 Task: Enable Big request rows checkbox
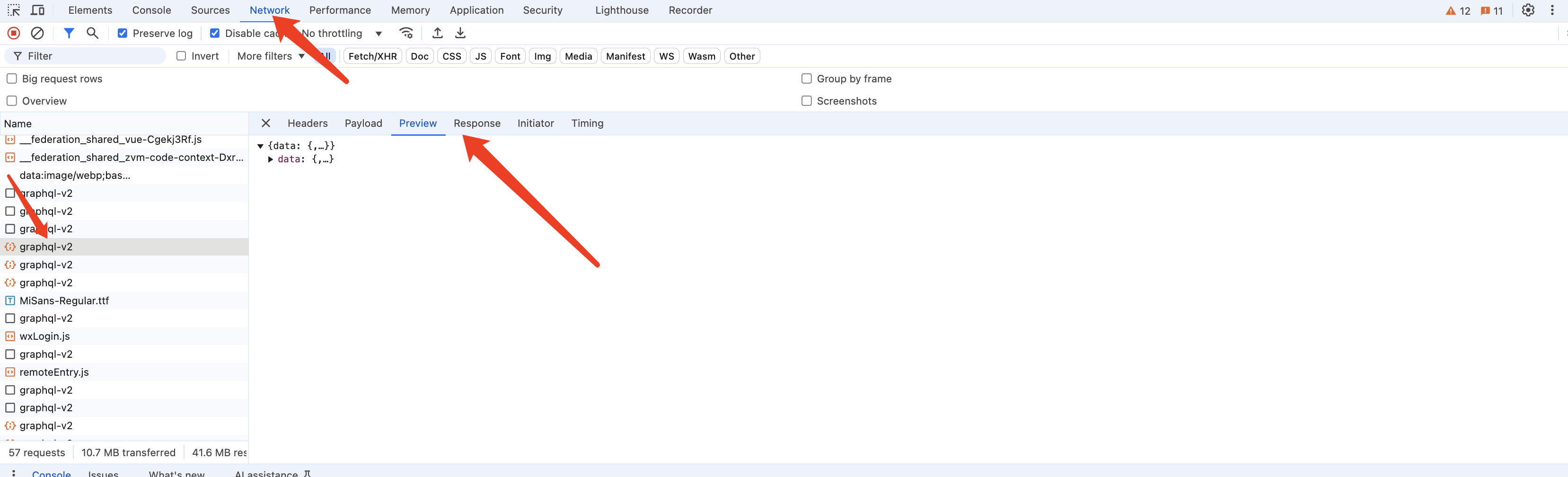tap(11, 79)
